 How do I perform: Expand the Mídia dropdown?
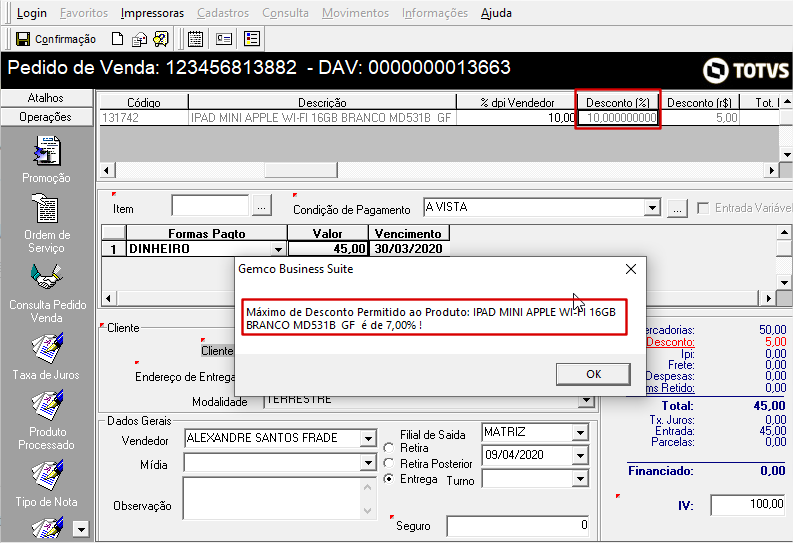pyautogui.click(x=369, y=462)
